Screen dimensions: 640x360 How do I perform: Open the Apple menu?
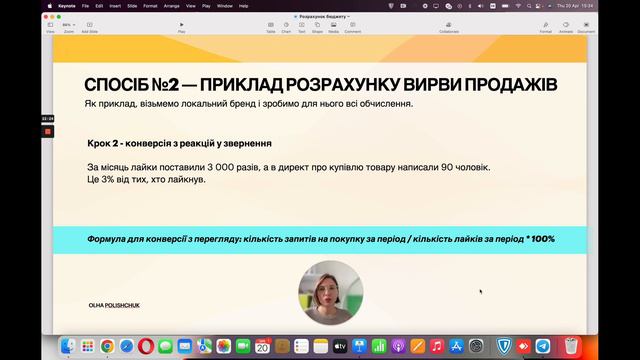click(50, 6)
